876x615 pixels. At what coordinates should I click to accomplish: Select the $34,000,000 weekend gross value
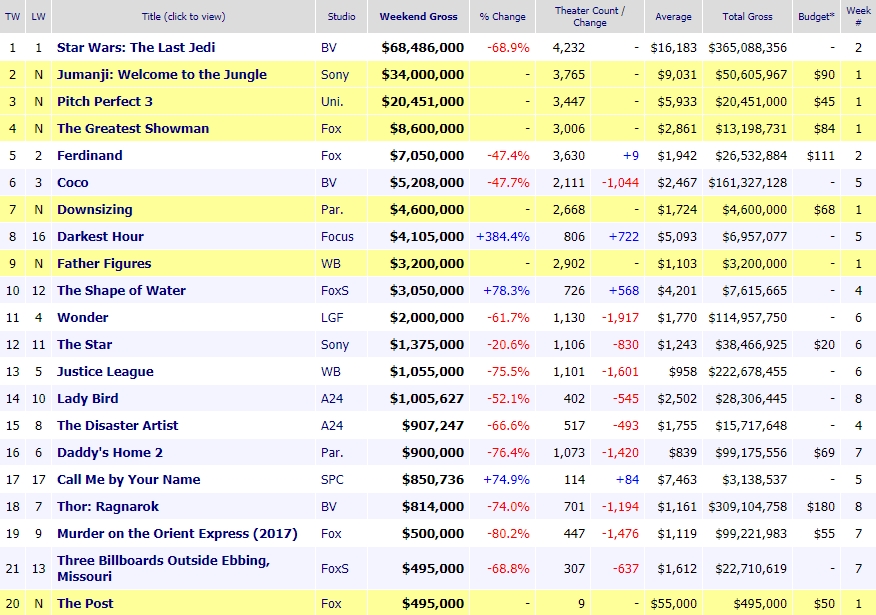tap(423, 74)
